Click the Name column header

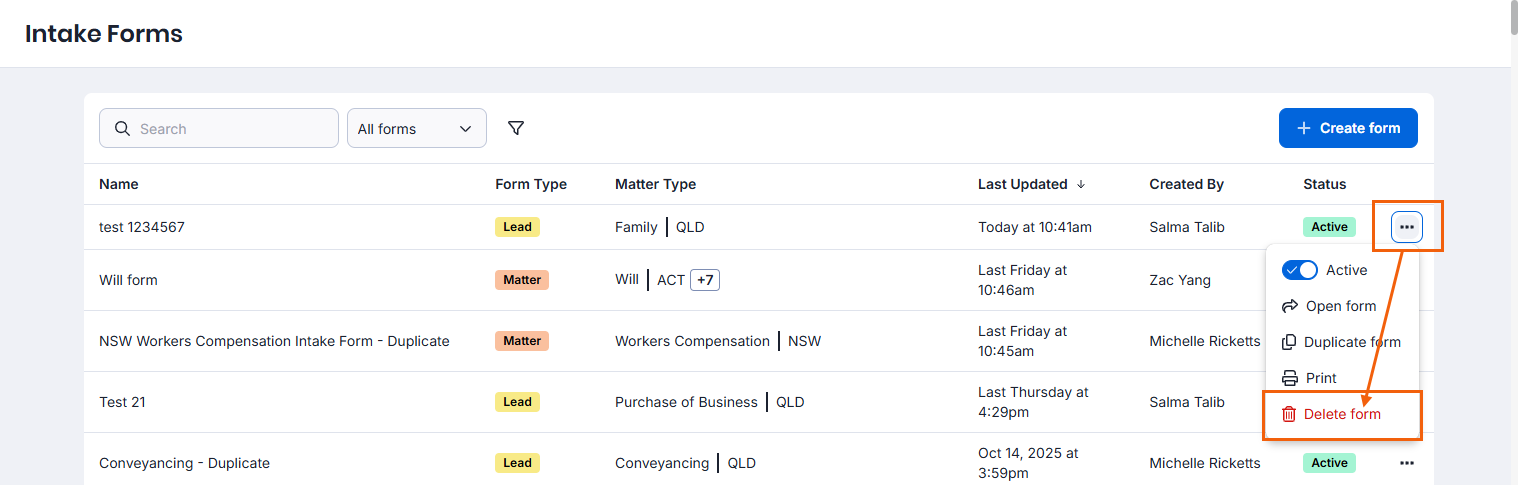pyautogui.click(x=119, y=184)
